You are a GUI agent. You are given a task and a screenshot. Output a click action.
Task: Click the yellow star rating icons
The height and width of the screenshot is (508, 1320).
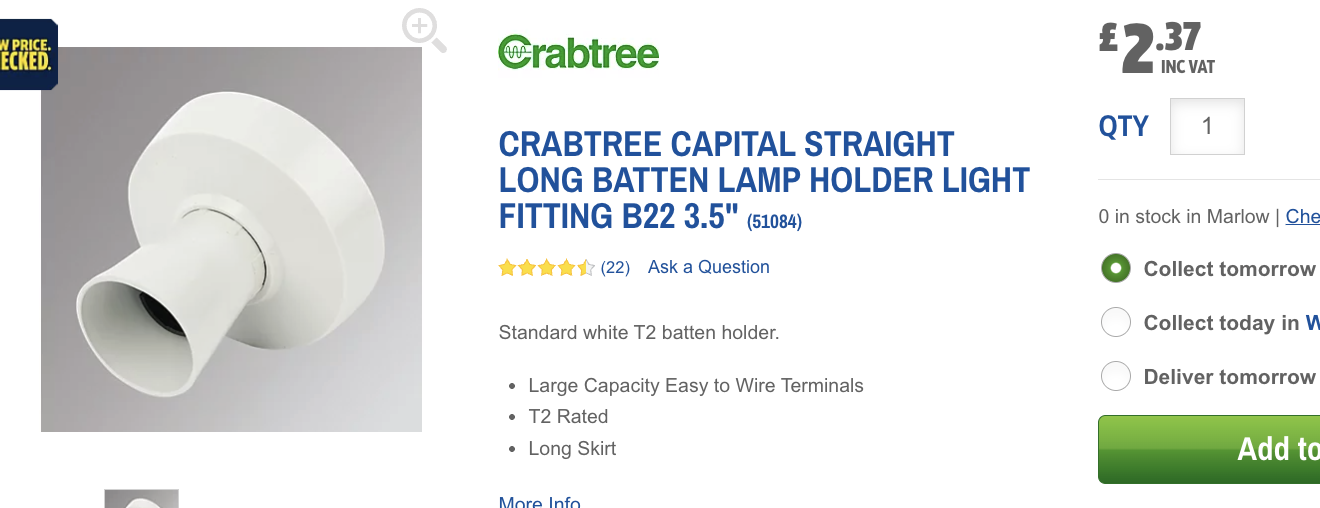point(546,268)
